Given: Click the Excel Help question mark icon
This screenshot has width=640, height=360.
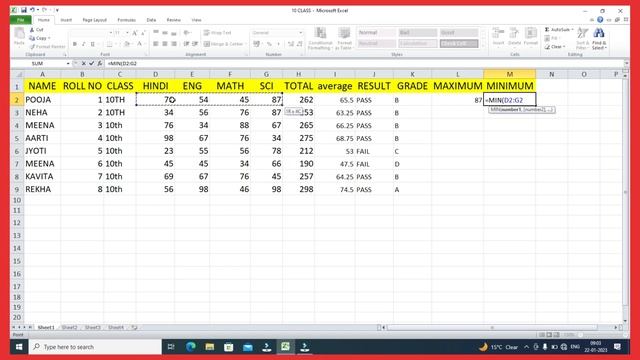Looking at the screenshot, I should [x=600, y=19].
